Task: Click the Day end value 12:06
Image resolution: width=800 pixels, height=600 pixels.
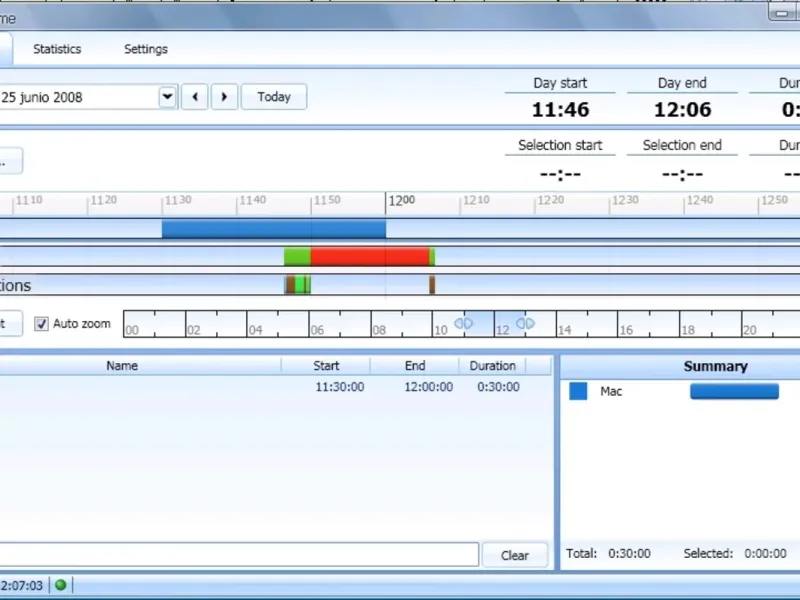Action: tap(682, 110)
